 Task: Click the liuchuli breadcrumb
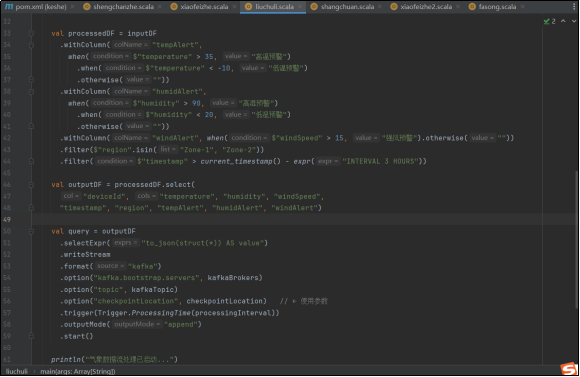tap(17, 371)
